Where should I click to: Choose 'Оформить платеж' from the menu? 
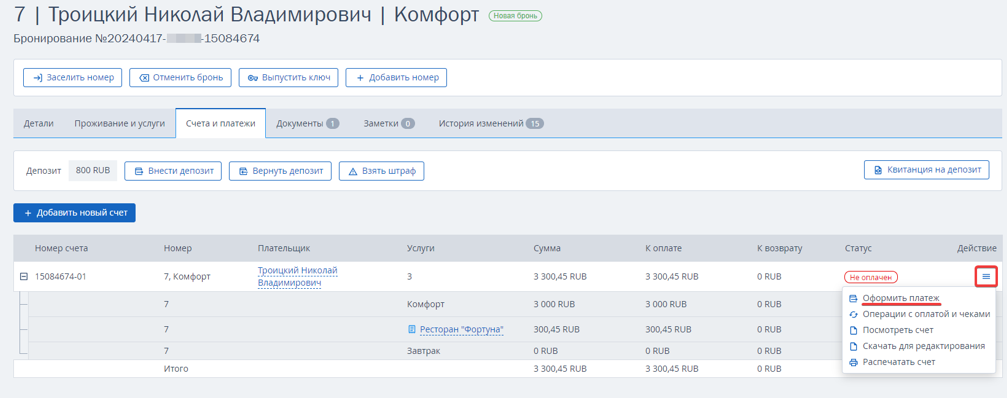[901, 298]
